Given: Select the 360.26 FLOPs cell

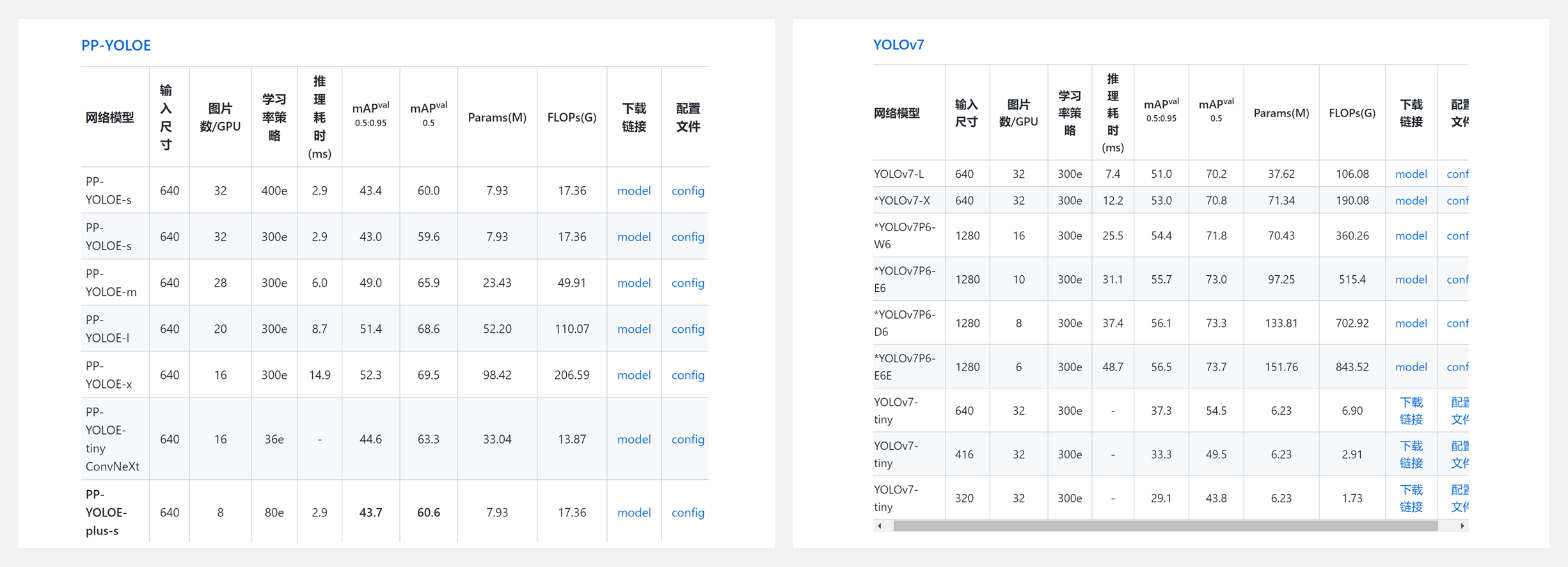Looking at the screenshot, I should [x=1352, y=236].
